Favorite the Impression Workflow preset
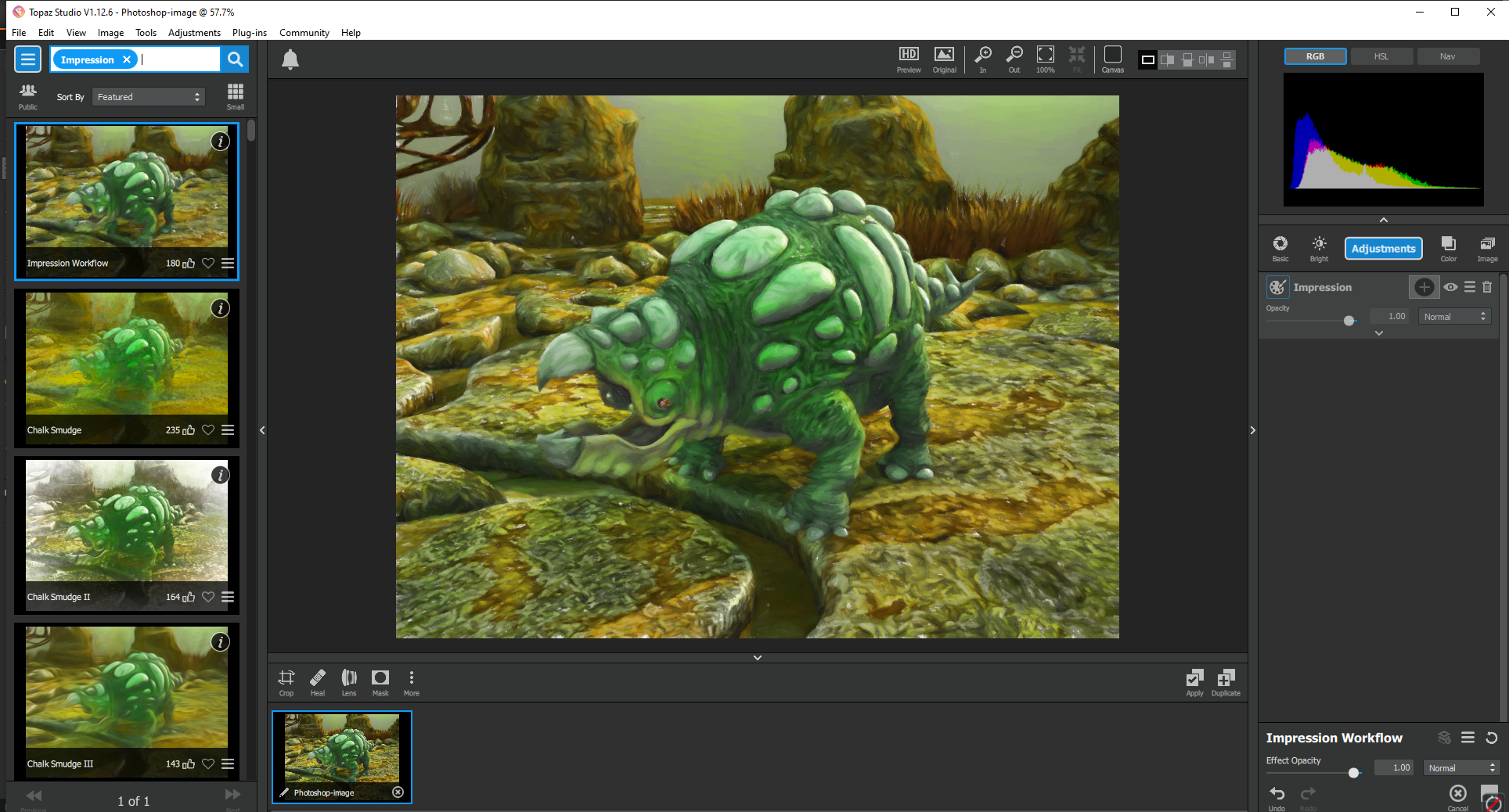 click(x=208, y=264)
